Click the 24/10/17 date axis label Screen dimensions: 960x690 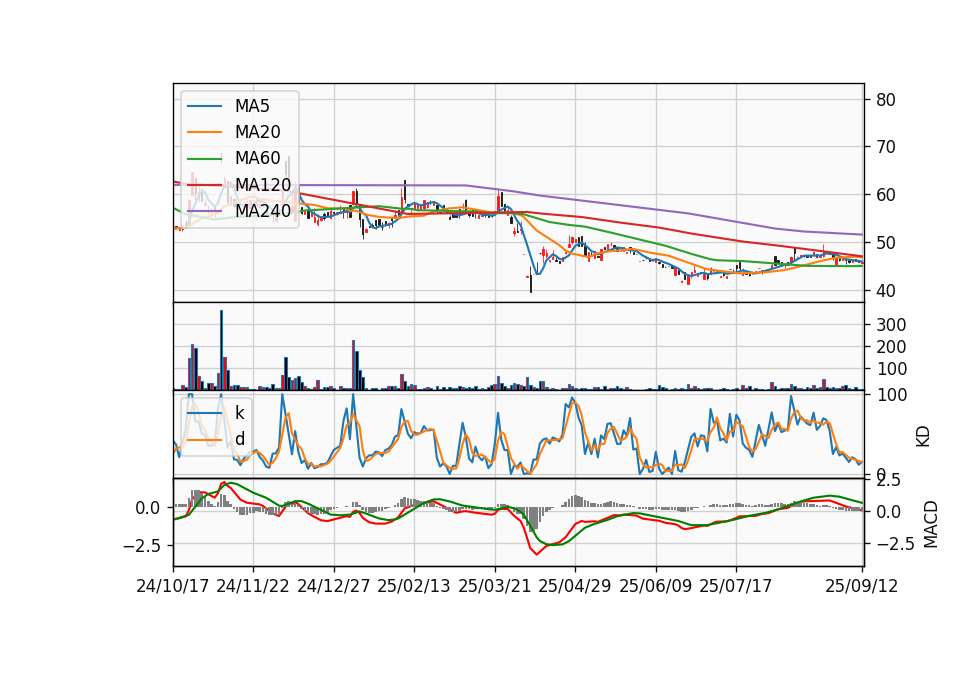(x=173, y=586)
